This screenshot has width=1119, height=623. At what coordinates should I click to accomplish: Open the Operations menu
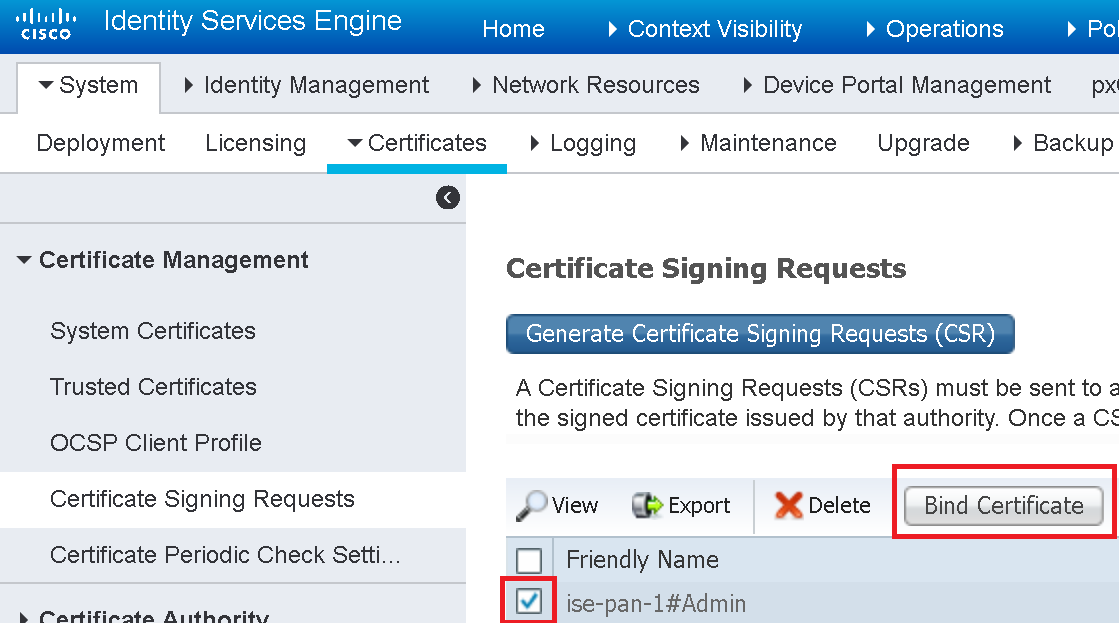pos(942,29)
